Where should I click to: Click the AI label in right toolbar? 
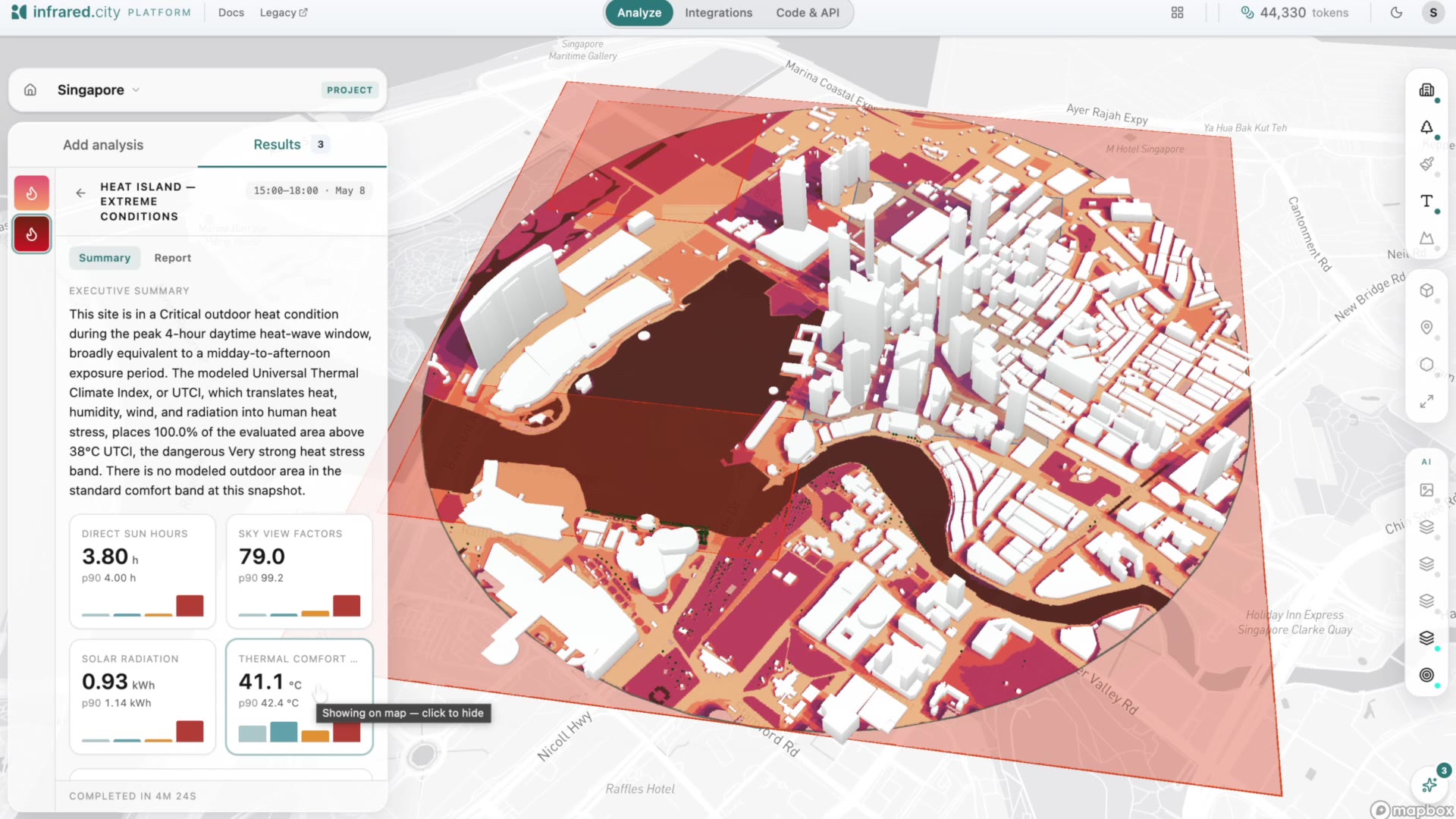point(1426,462)
